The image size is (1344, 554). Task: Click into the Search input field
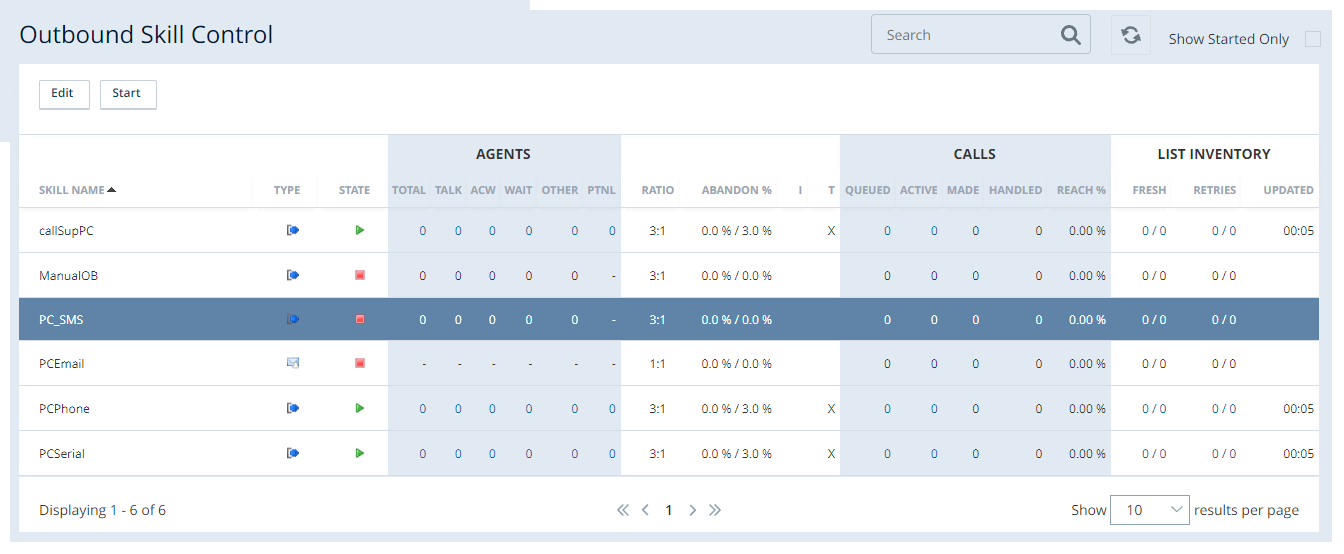pyautogui.click(x=965, y=35)
